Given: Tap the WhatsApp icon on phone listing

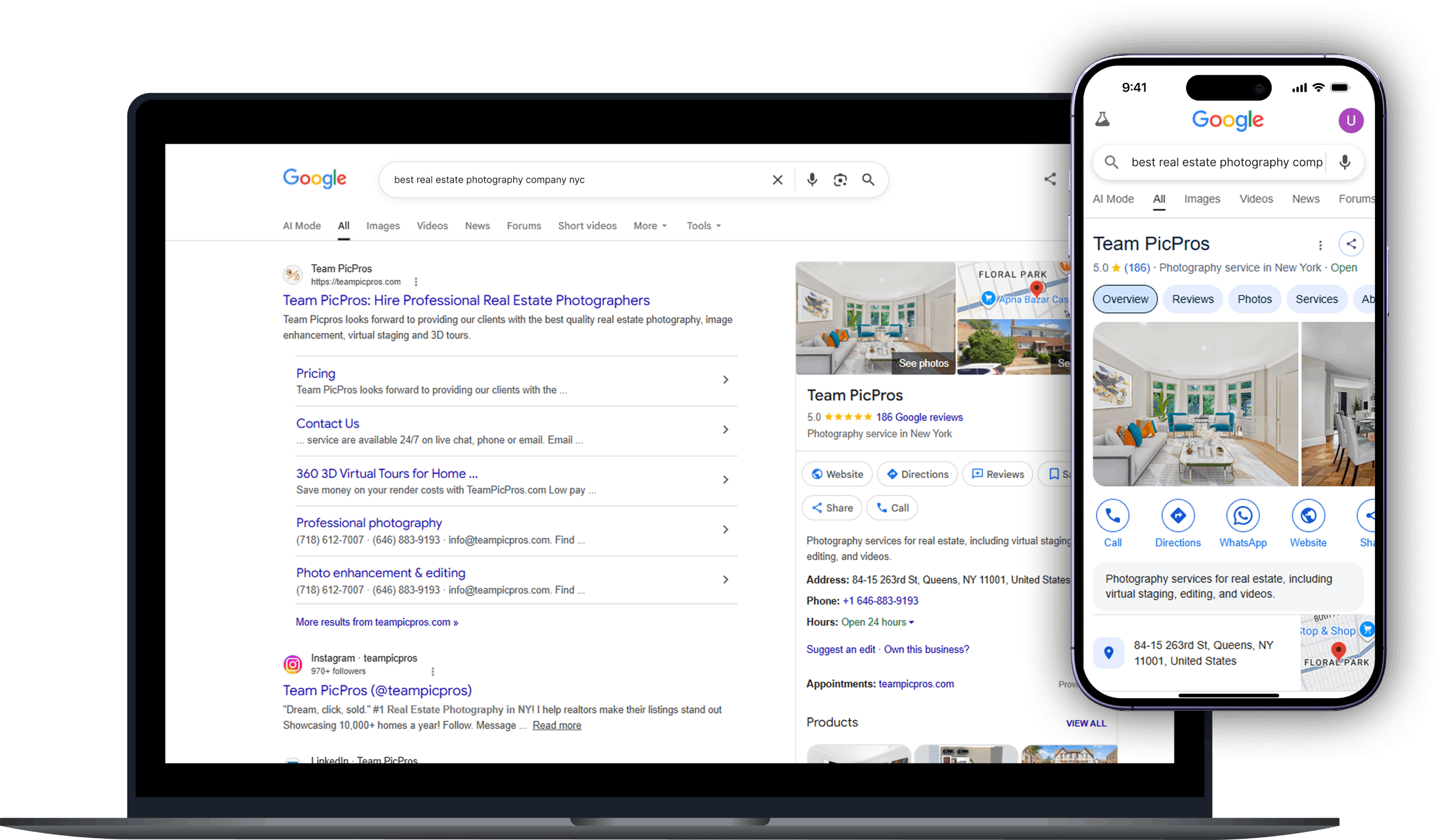Looking at the screenshot, I should tap(1243, 516).
